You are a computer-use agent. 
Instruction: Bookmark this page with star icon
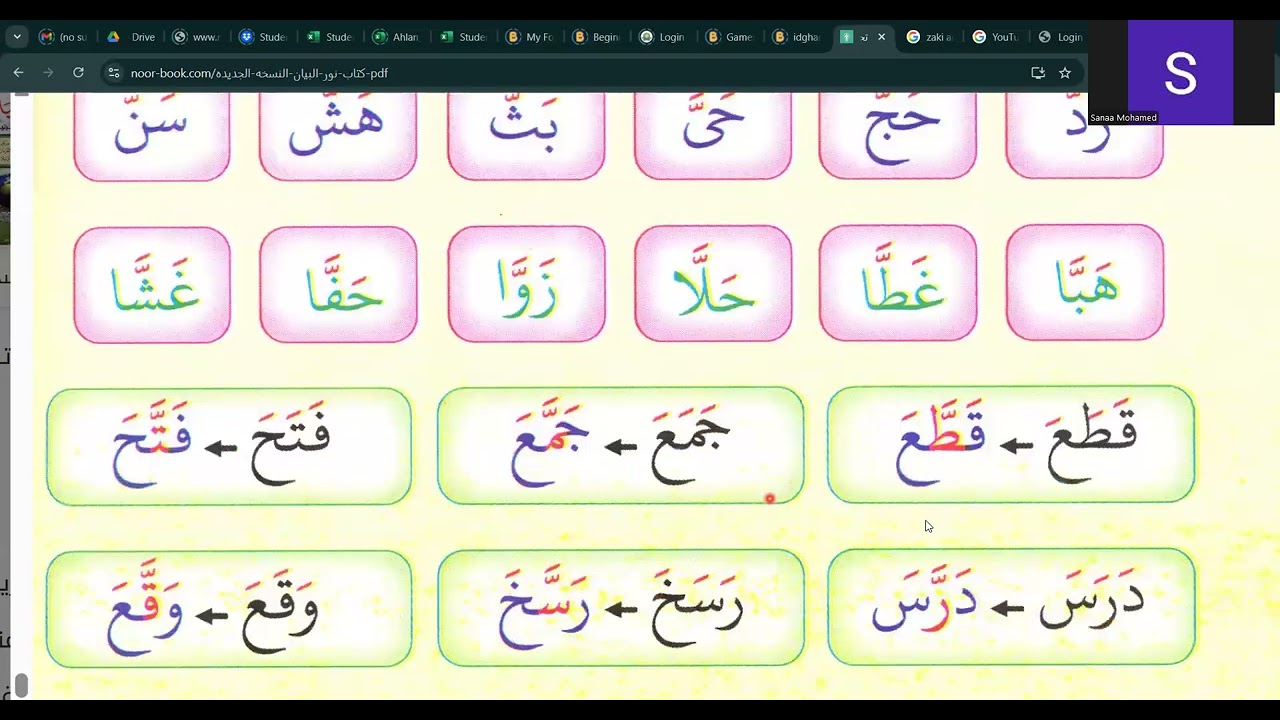[1065, 73]
